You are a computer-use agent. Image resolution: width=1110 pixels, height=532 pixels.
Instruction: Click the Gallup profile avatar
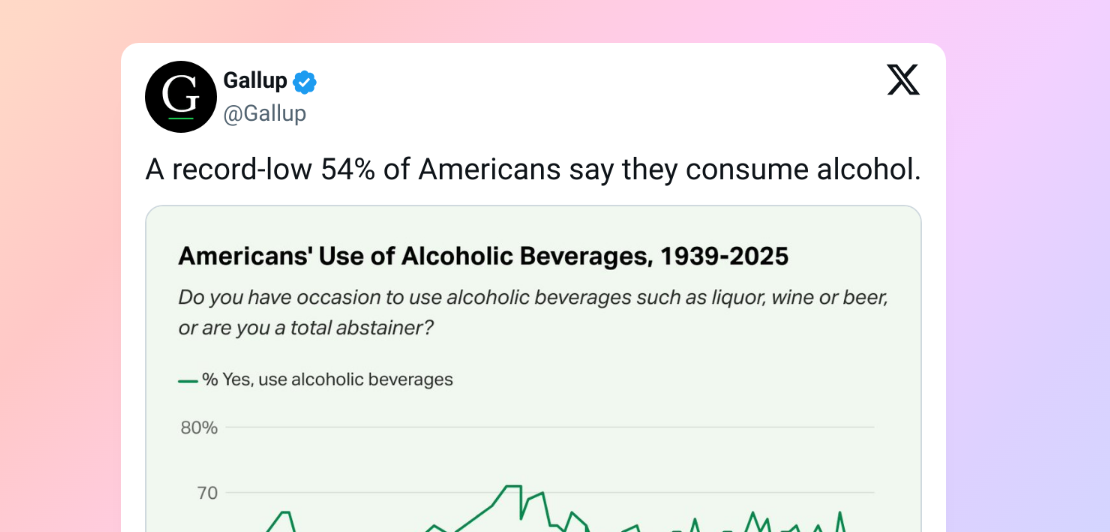181,97
